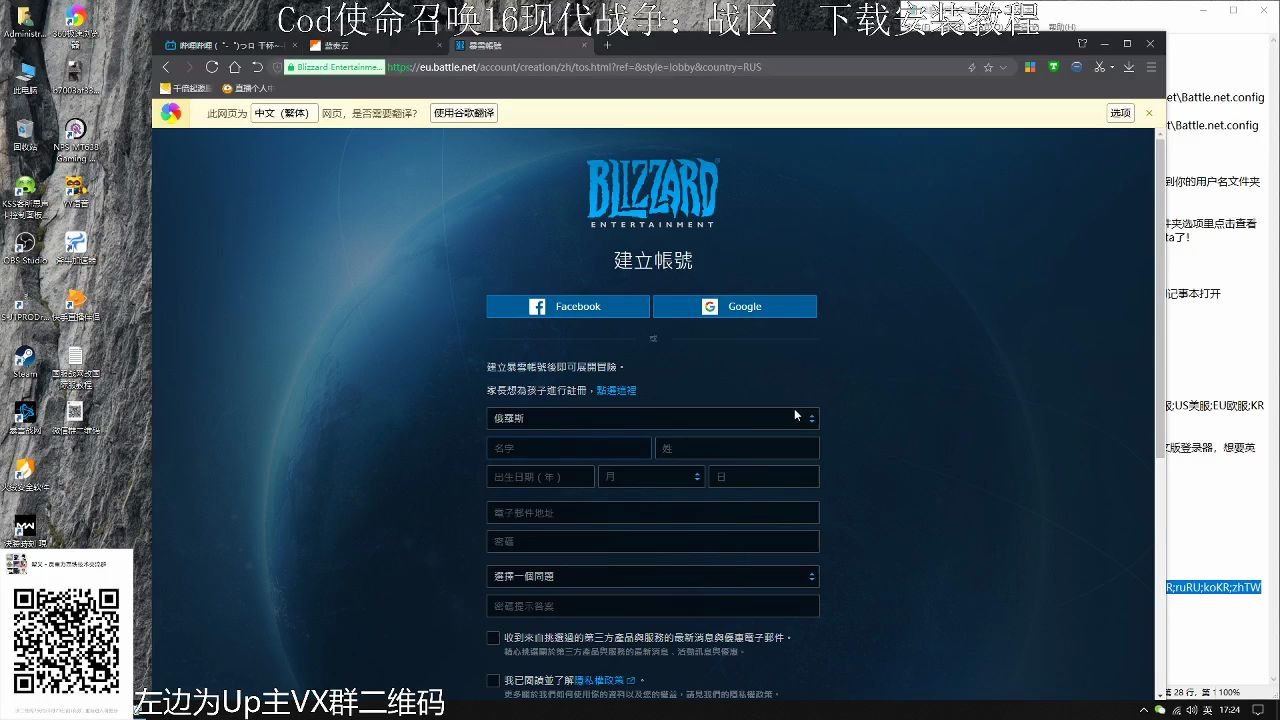The width and height of the screenshot is (1280, 720).
Task: Click the 英 input method indicator in taskbar
Action: [x=1206, y=710]
